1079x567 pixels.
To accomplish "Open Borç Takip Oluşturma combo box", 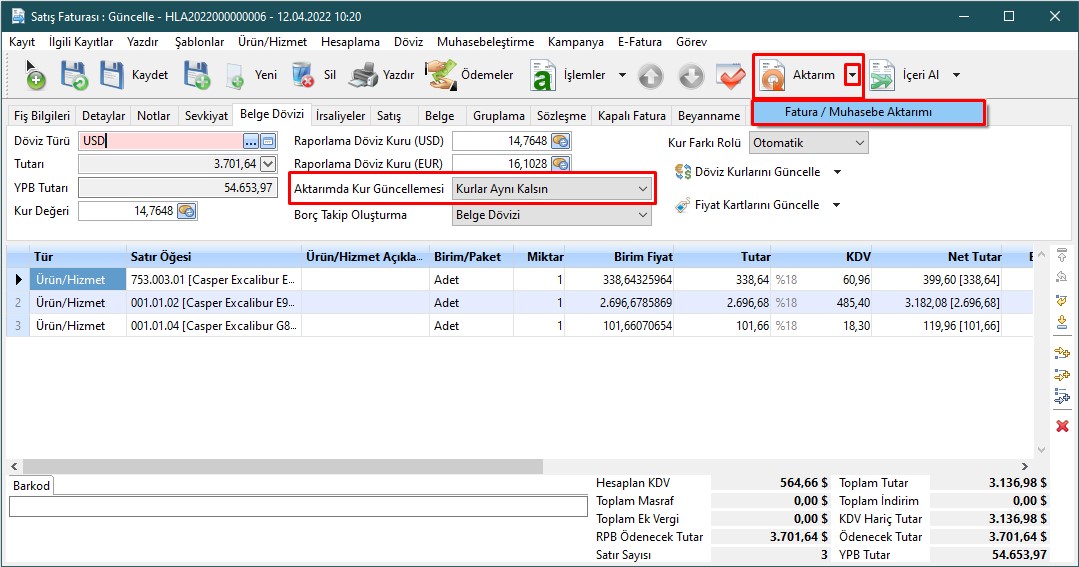I will pyautogui.click(x=551, y=215).
